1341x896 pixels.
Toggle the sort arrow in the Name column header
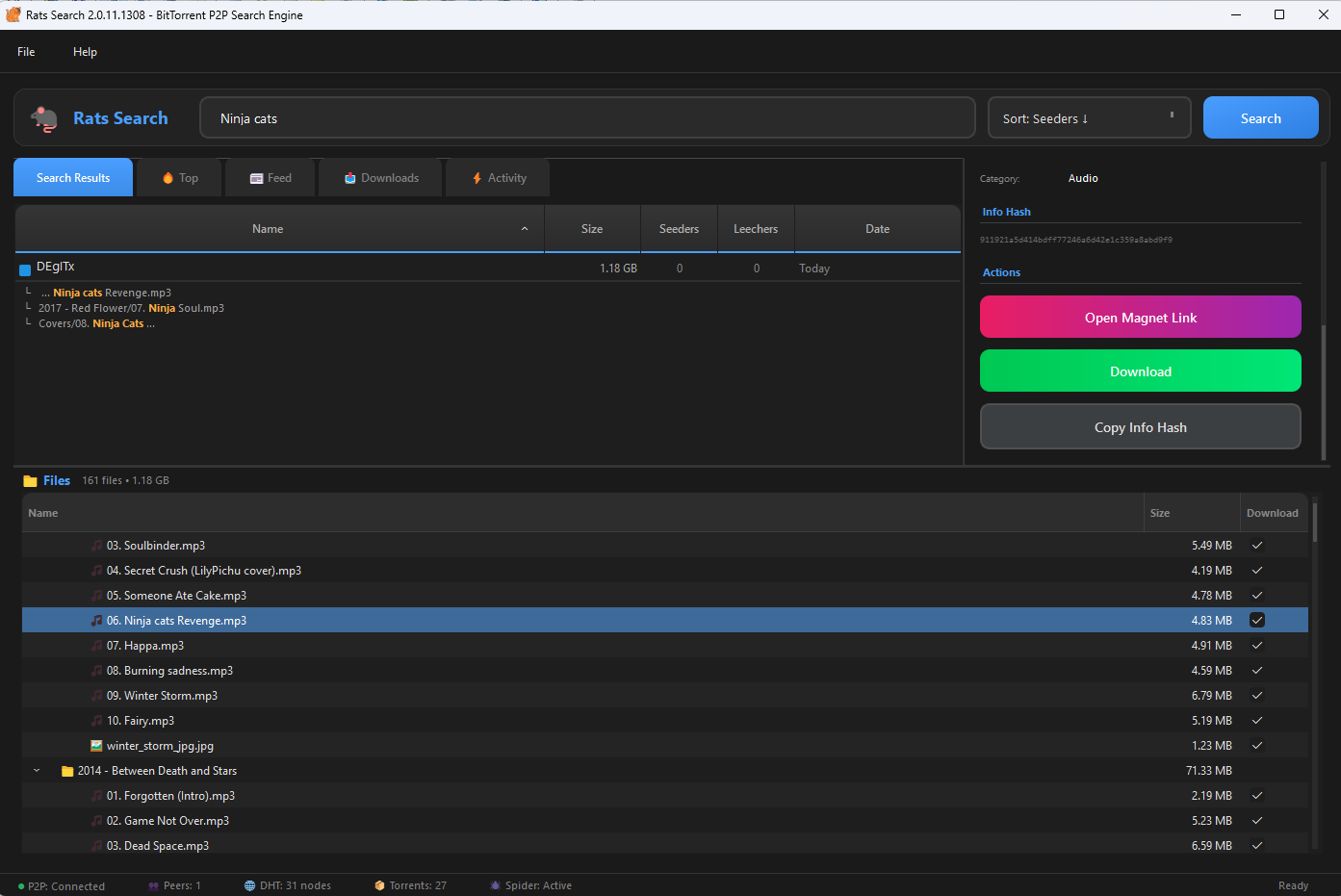point(525,229)
